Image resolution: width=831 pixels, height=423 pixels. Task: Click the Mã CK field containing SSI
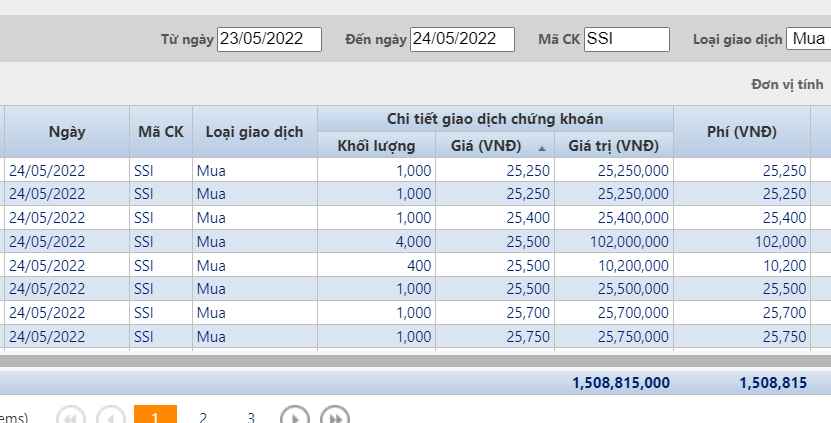(627, 39)
